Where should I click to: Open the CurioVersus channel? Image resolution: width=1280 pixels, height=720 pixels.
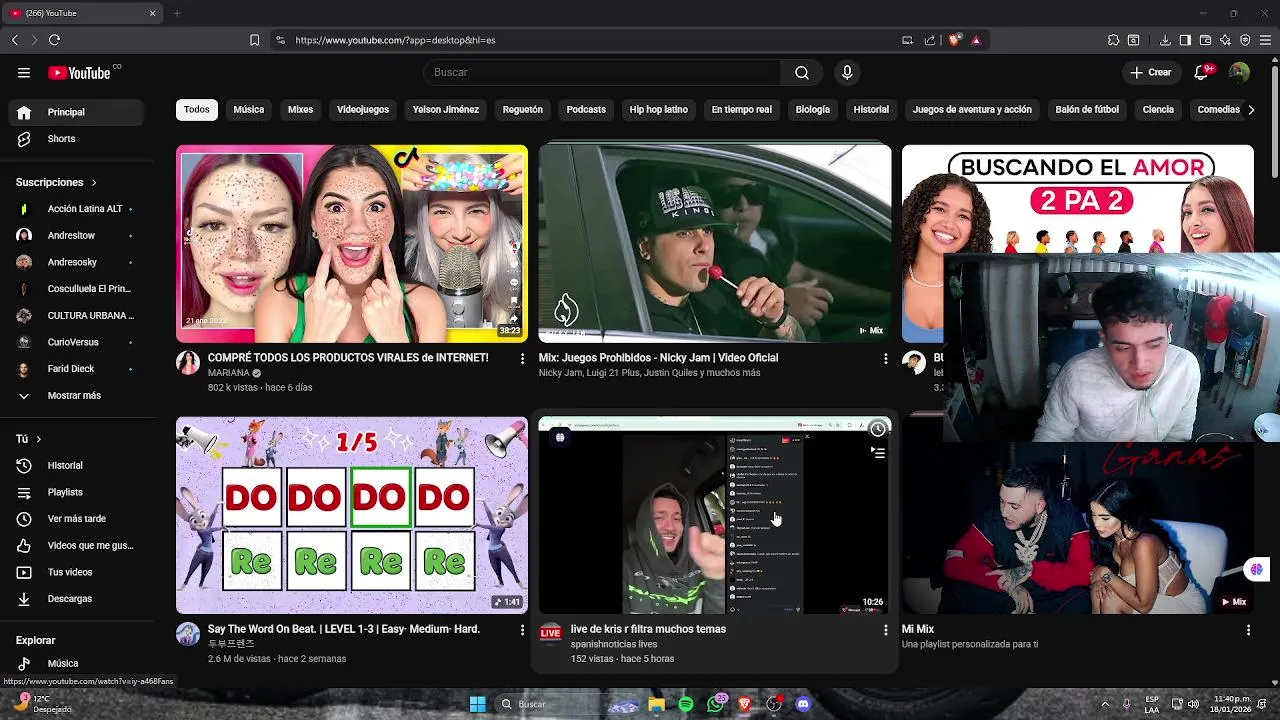[x=78, y=342]
